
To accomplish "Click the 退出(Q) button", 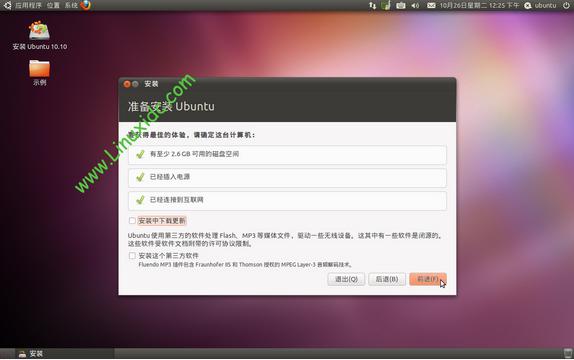I will 346,279.
